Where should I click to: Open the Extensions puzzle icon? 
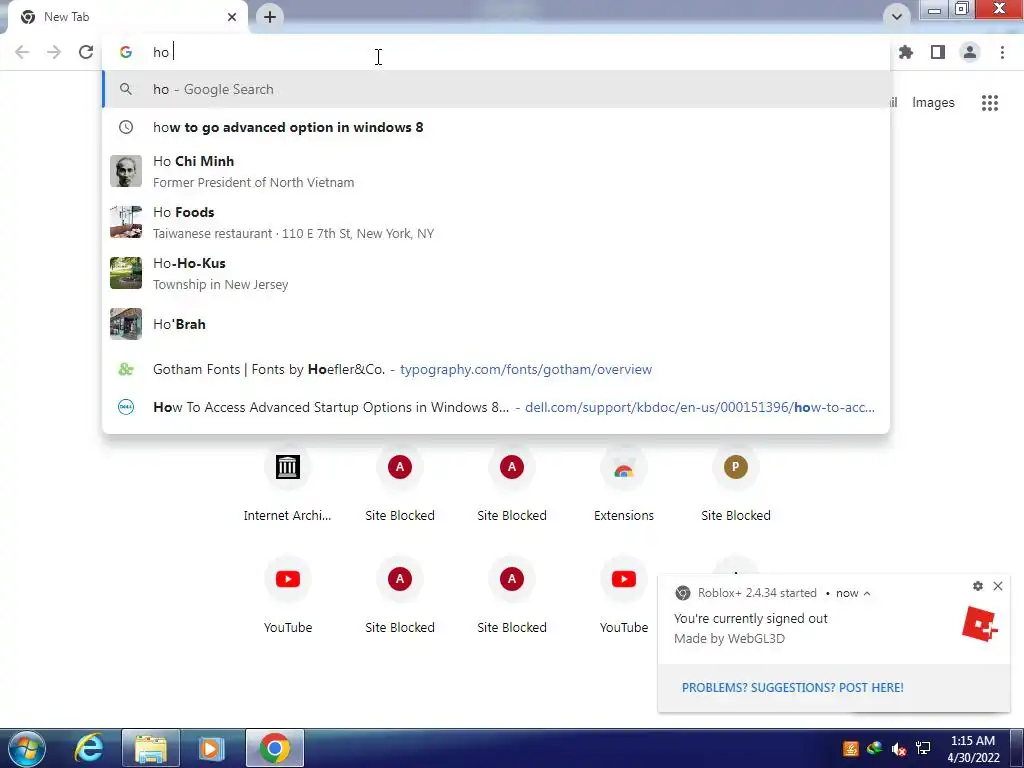[906, 52]
